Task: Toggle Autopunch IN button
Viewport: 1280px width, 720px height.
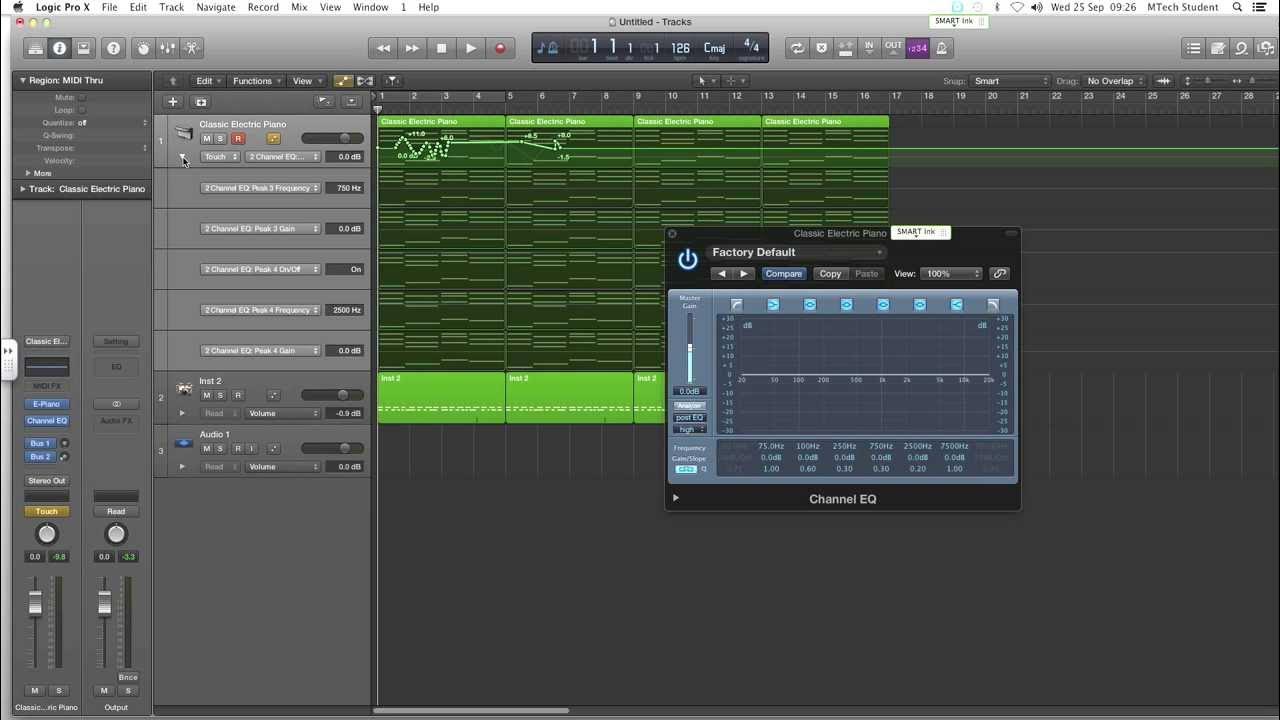Action: (869, 48)
